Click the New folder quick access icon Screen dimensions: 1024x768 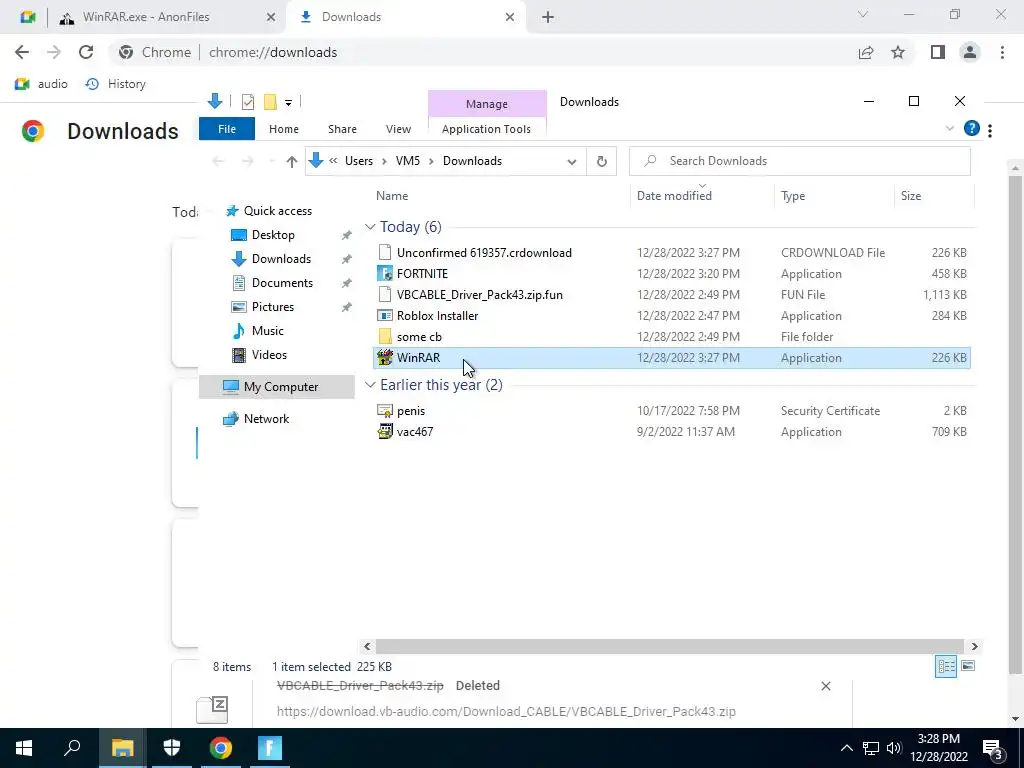click(x=270, y=102)
